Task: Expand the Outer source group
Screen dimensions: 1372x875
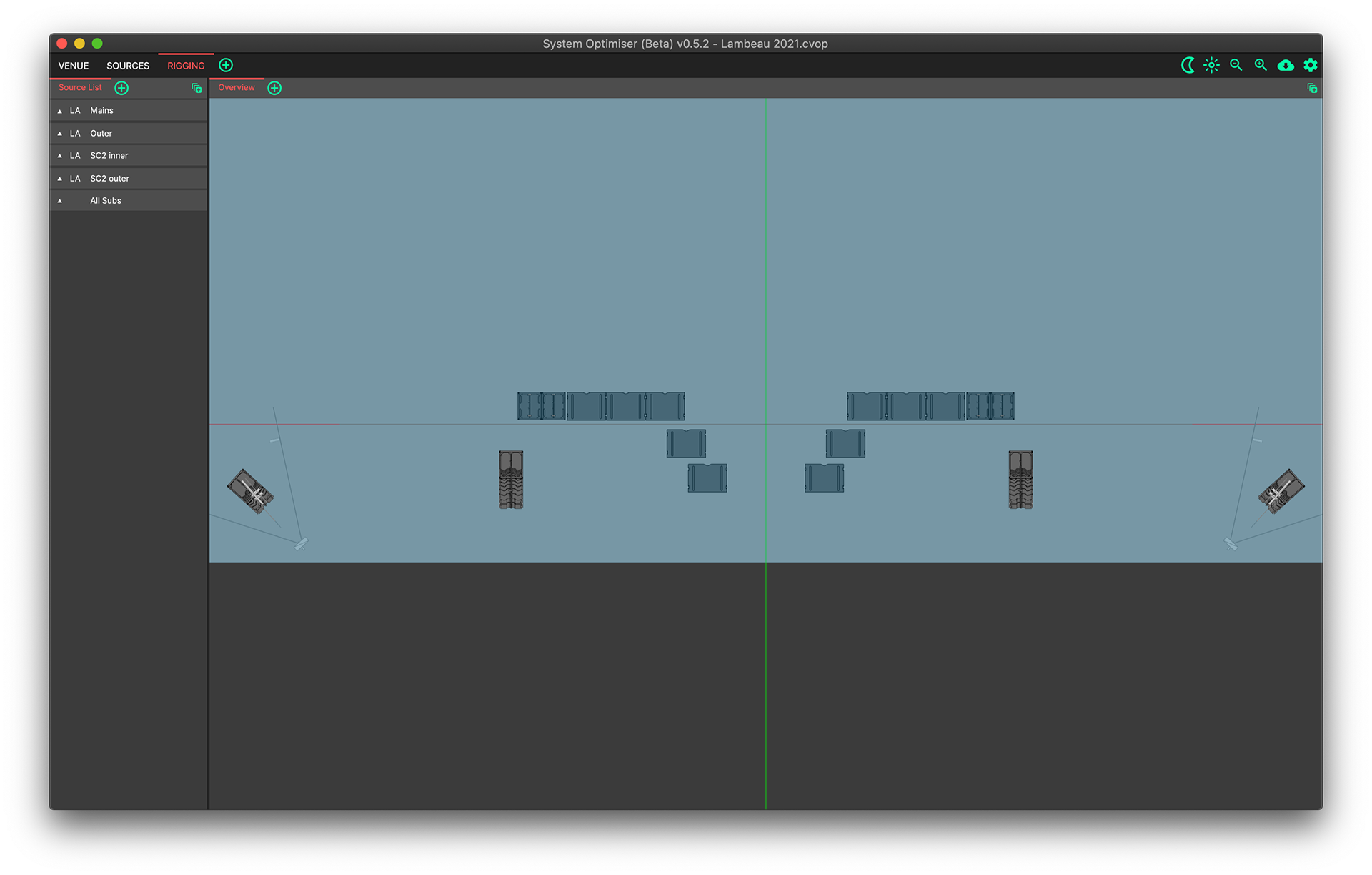Action: tap(60, 134)
